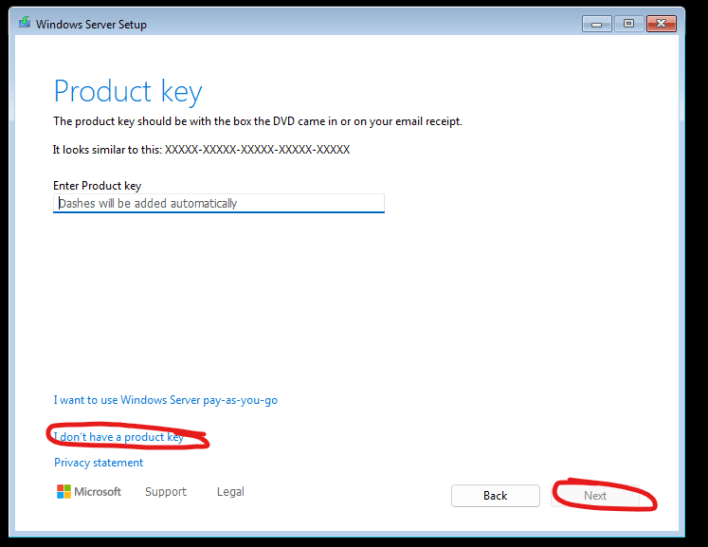Click the Windows Server Setup title bar icon
Screen dimensions: 708x547
coord(25,23)
